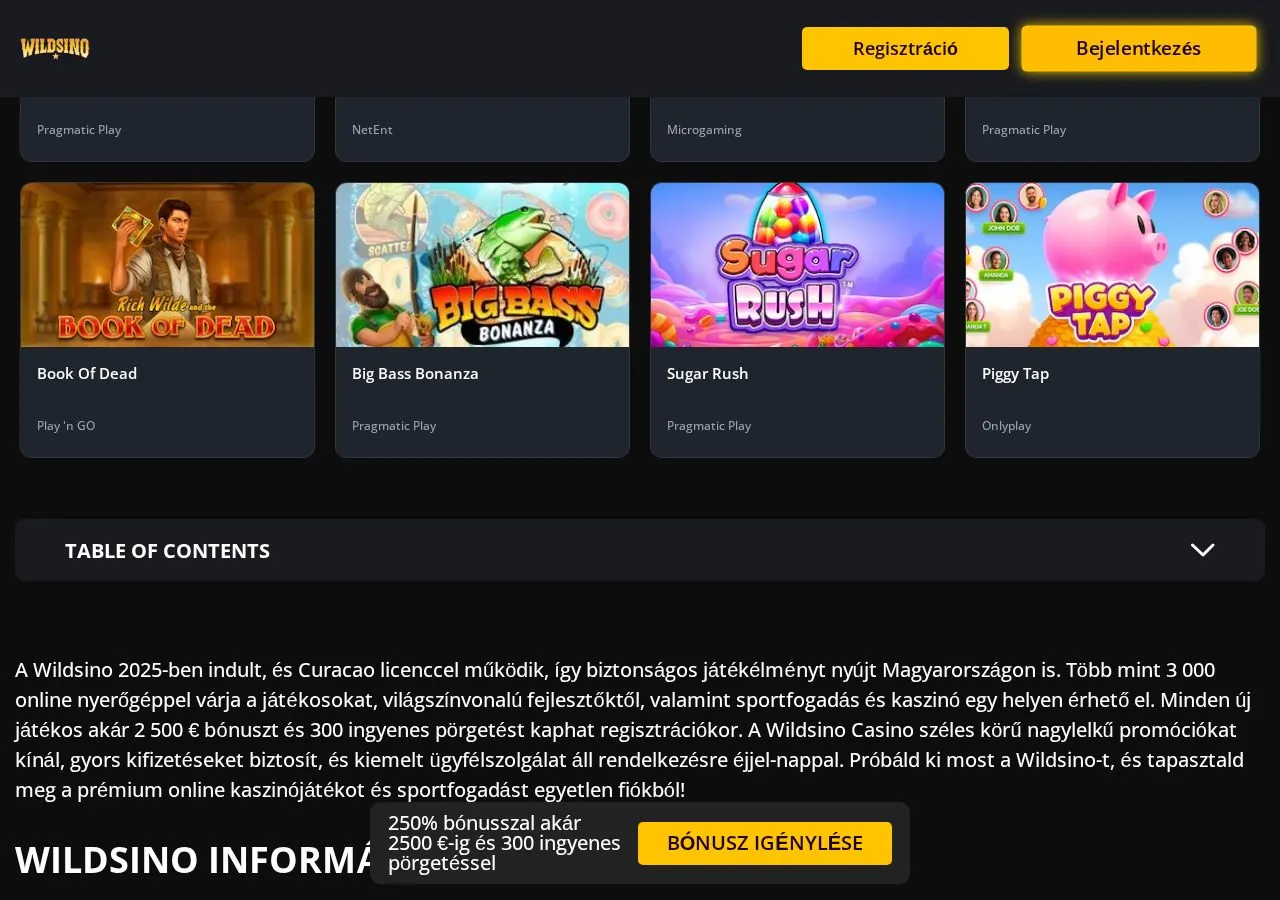Image resolution: width=1280 pixels, height=900 pixels.
Task: Claim bonus with Bónusz Igénylése button
Action: coord(765,843)
